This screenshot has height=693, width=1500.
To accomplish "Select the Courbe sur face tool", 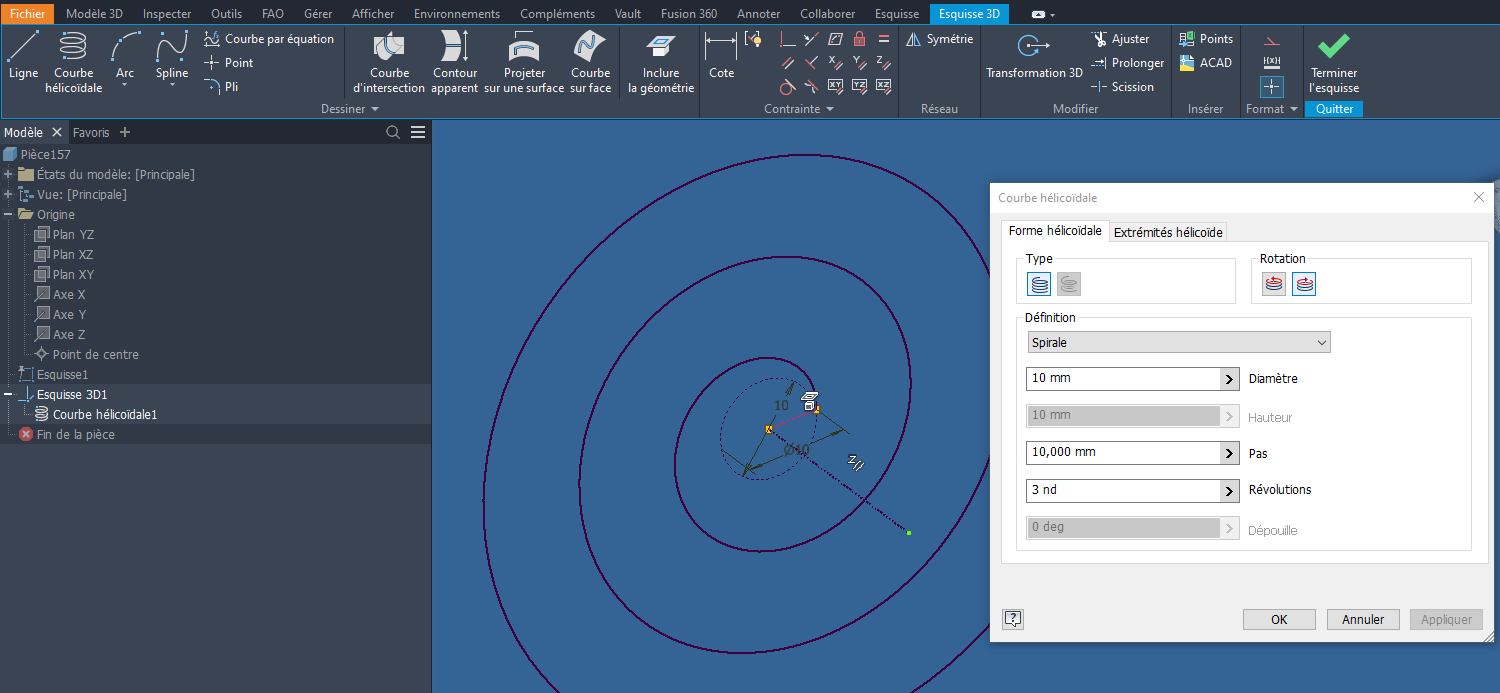I will [590, 62].
